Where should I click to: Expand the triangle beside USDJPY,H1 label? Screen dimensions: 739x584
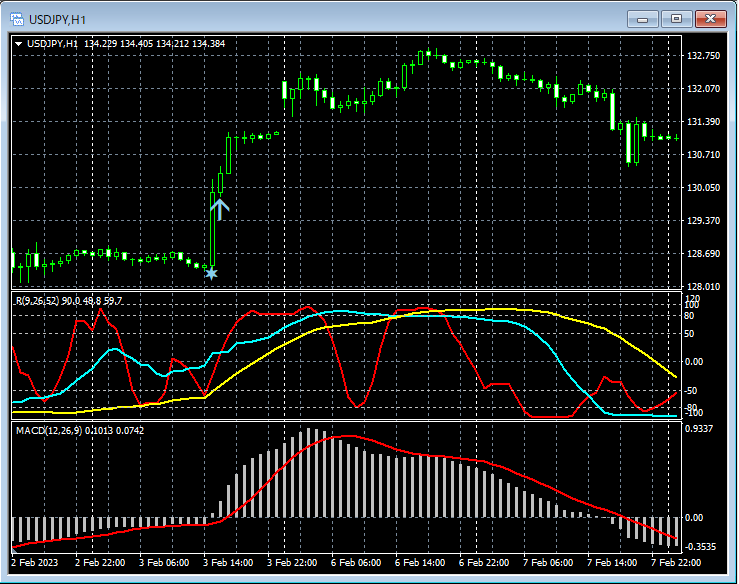coord(18,43)
